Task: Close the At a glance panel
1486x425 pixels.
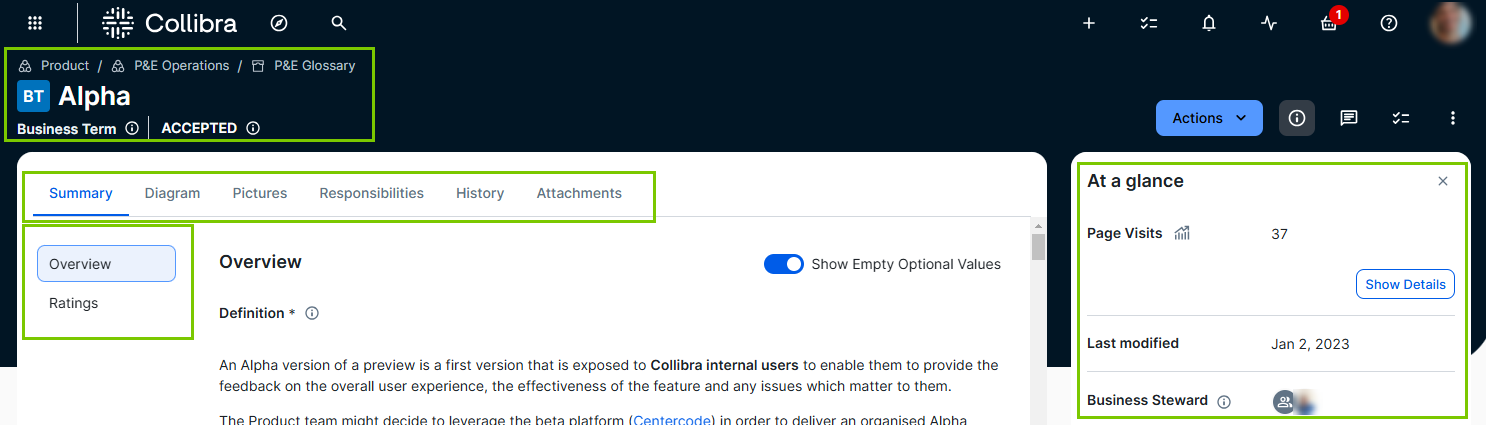Action: click(1443, 181)
